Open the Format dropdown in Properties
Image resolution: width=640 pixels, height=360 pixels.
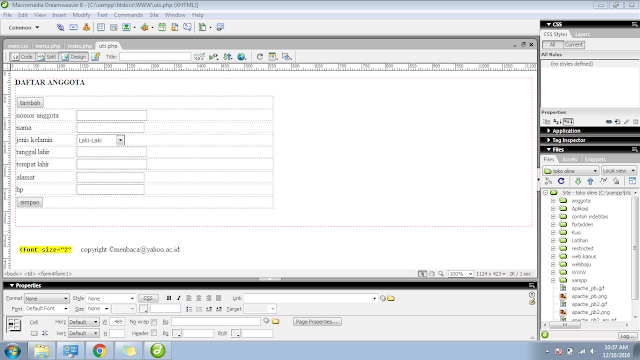(46, 298)
